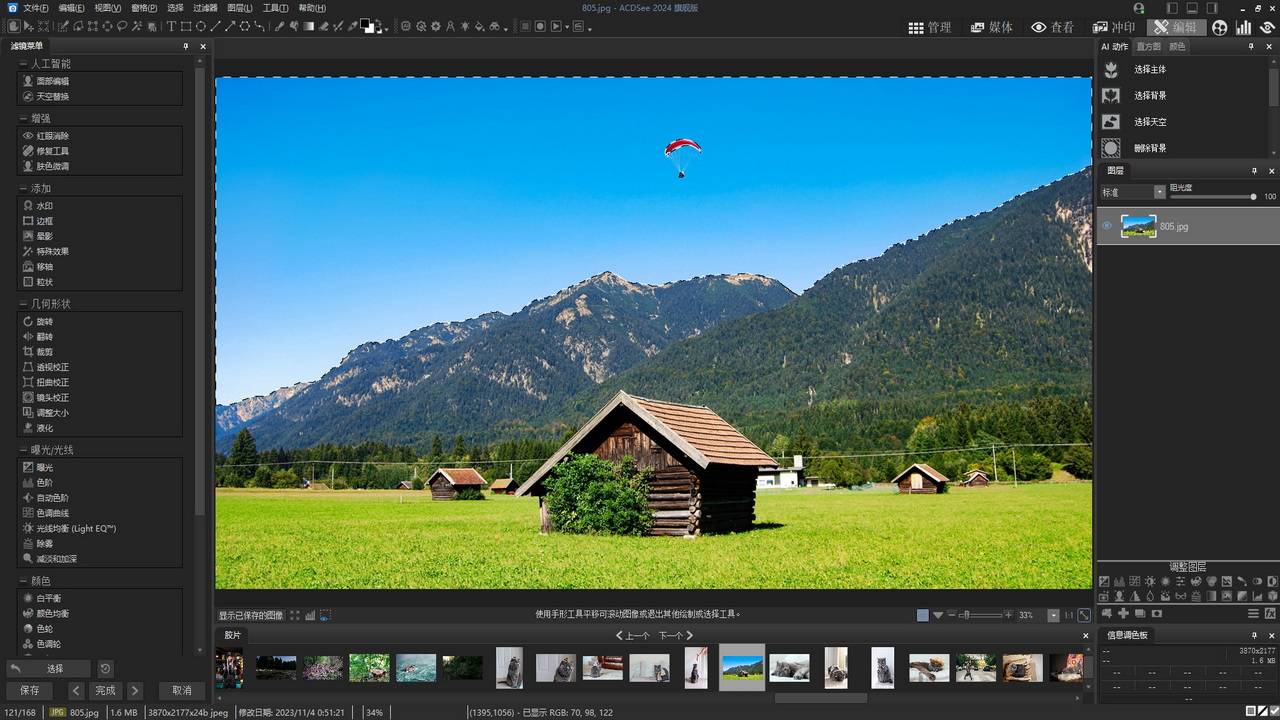This screenshot has height=720, width=1280.
Task: Select the Text tool in the toolbar
Action: click(171, 26)
